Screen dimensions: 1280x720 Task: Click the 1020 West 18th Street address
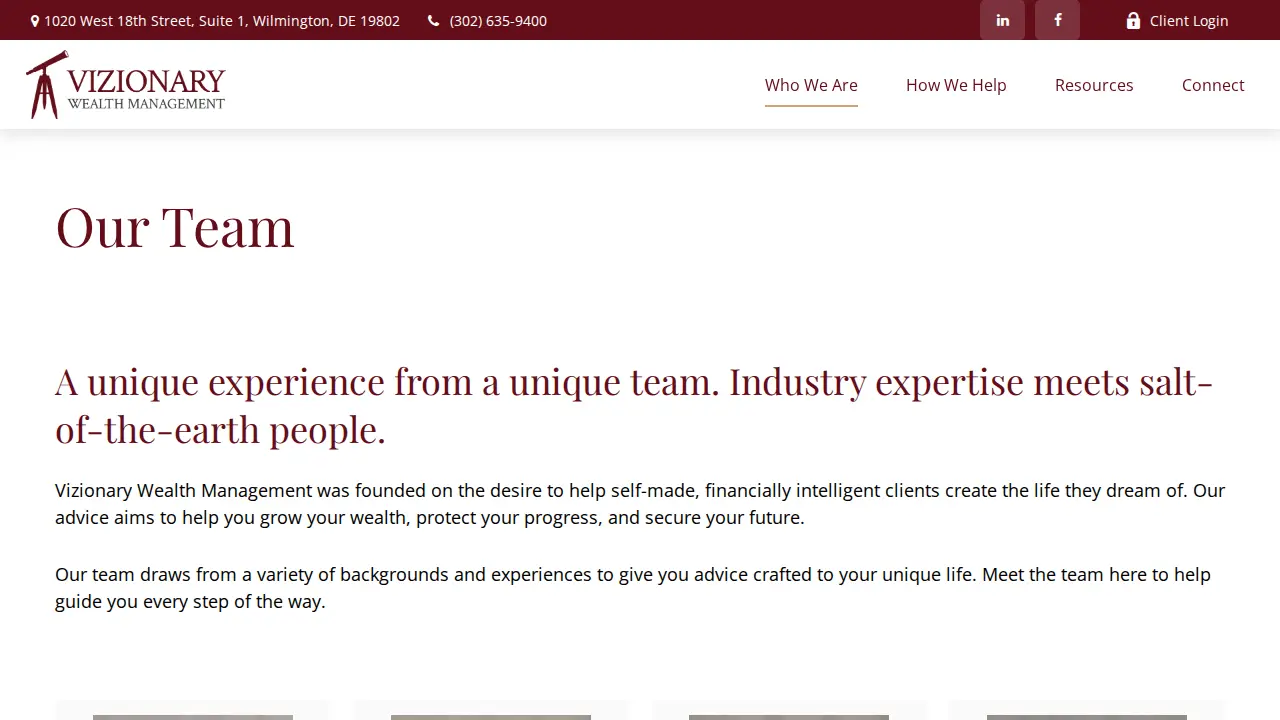[x=222, y=21]
